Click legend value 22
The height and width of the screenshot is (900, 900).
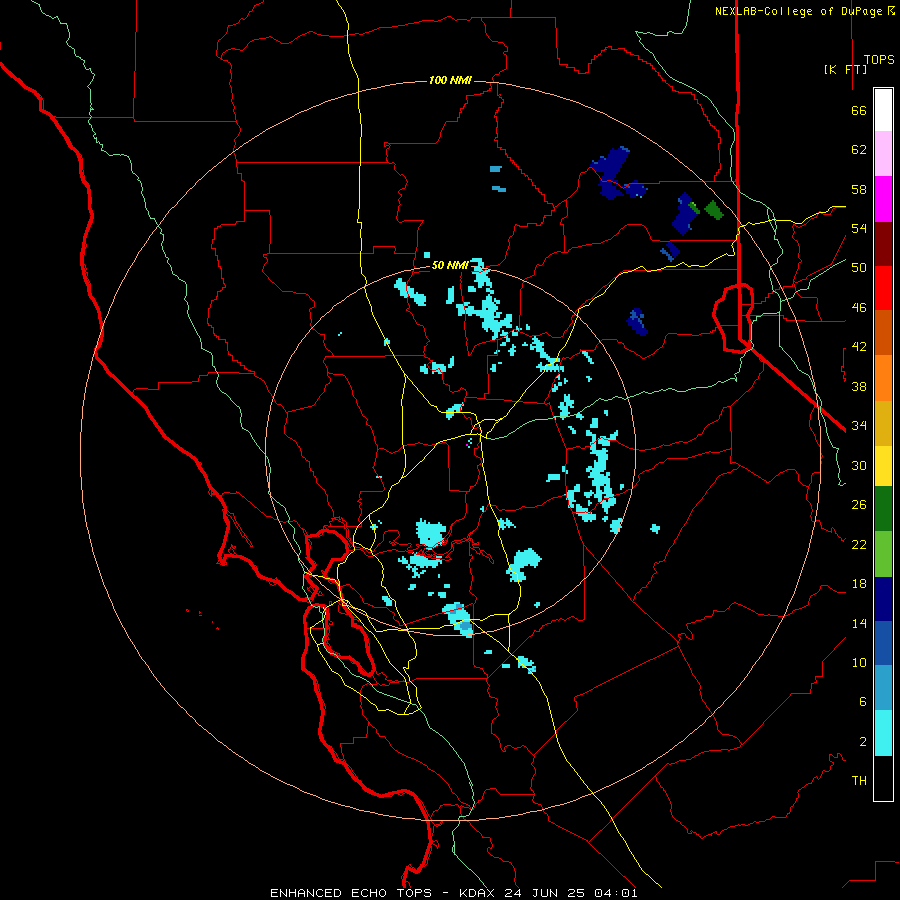[x=859, y=544]
